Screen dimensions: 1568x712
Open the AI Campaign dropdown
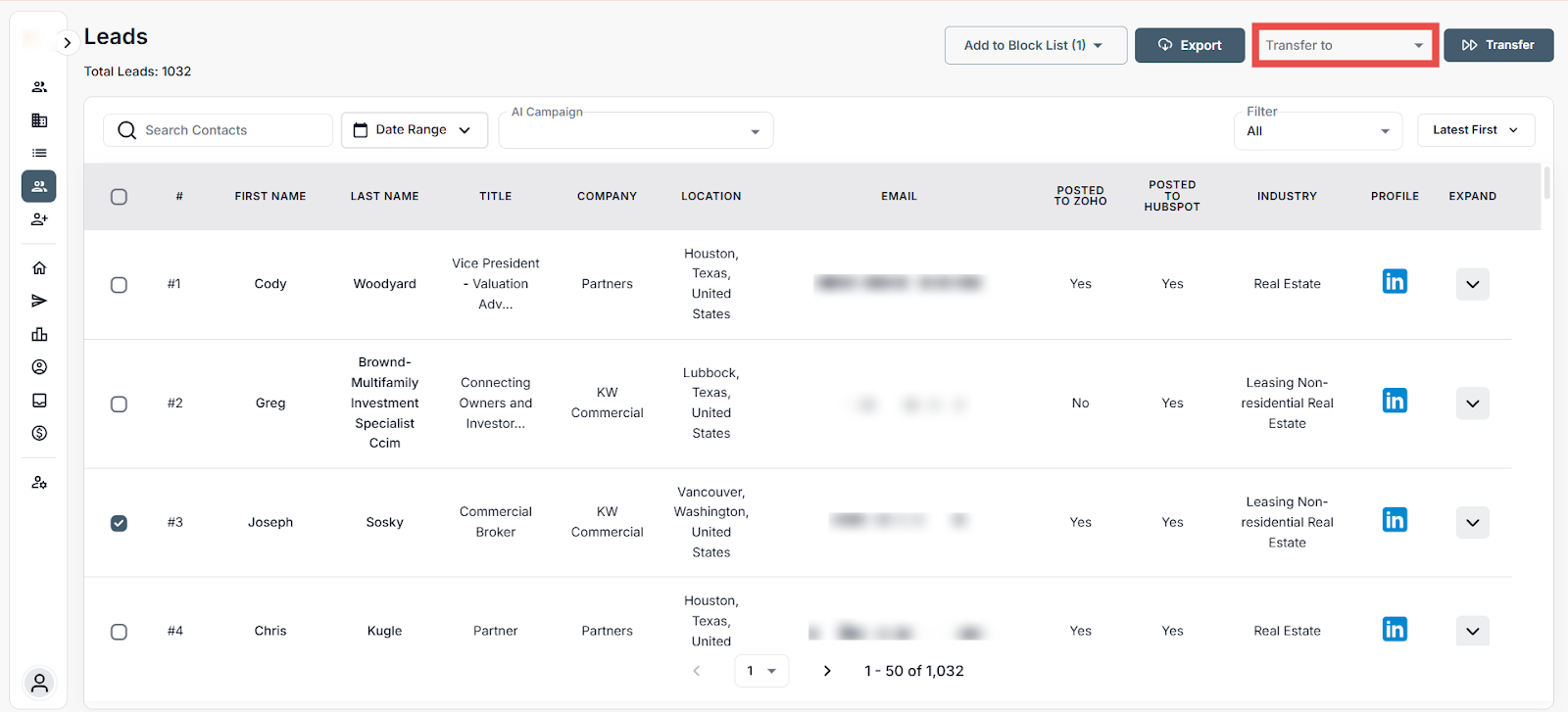[635, 131]
